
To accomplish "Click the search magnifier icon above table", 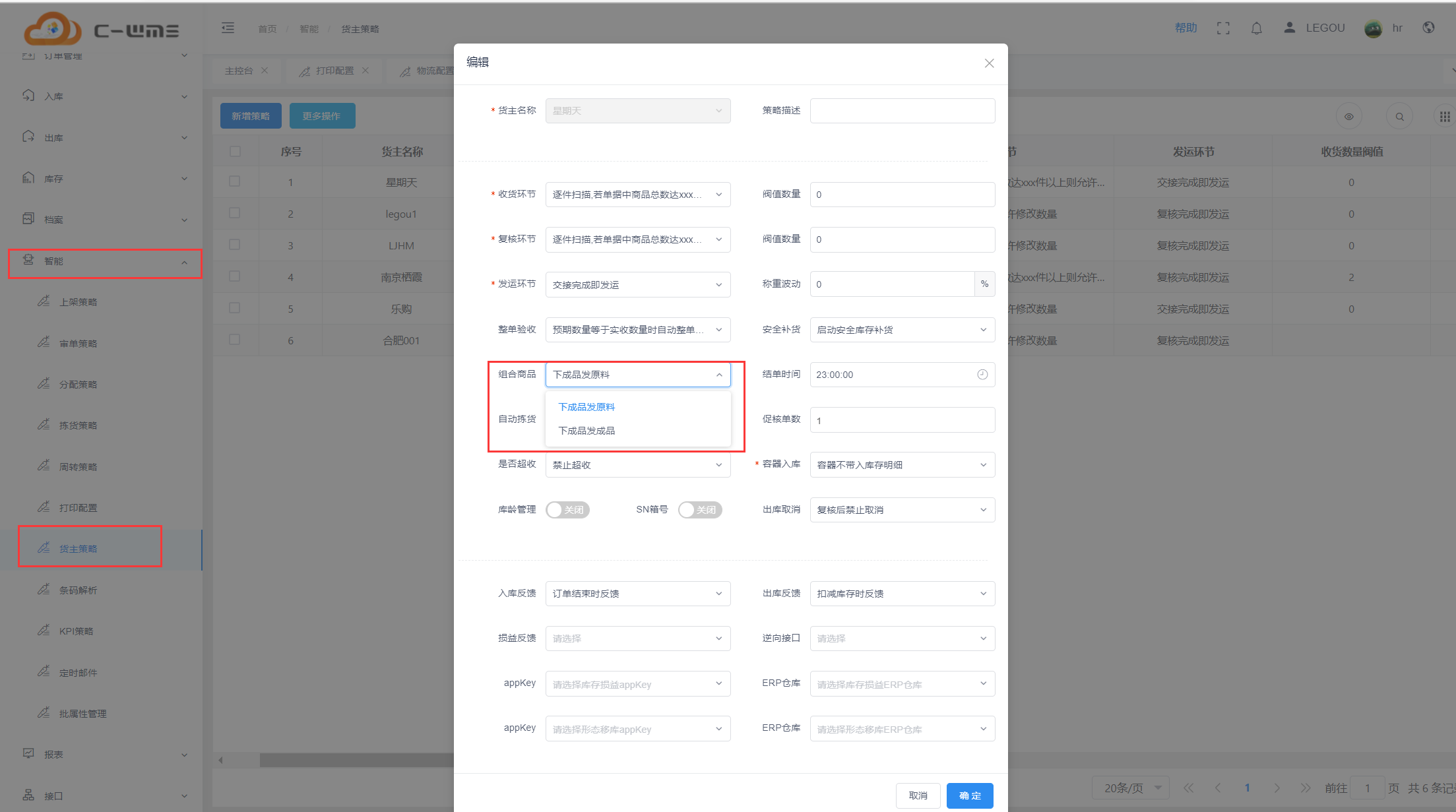I will point(1399,117).
